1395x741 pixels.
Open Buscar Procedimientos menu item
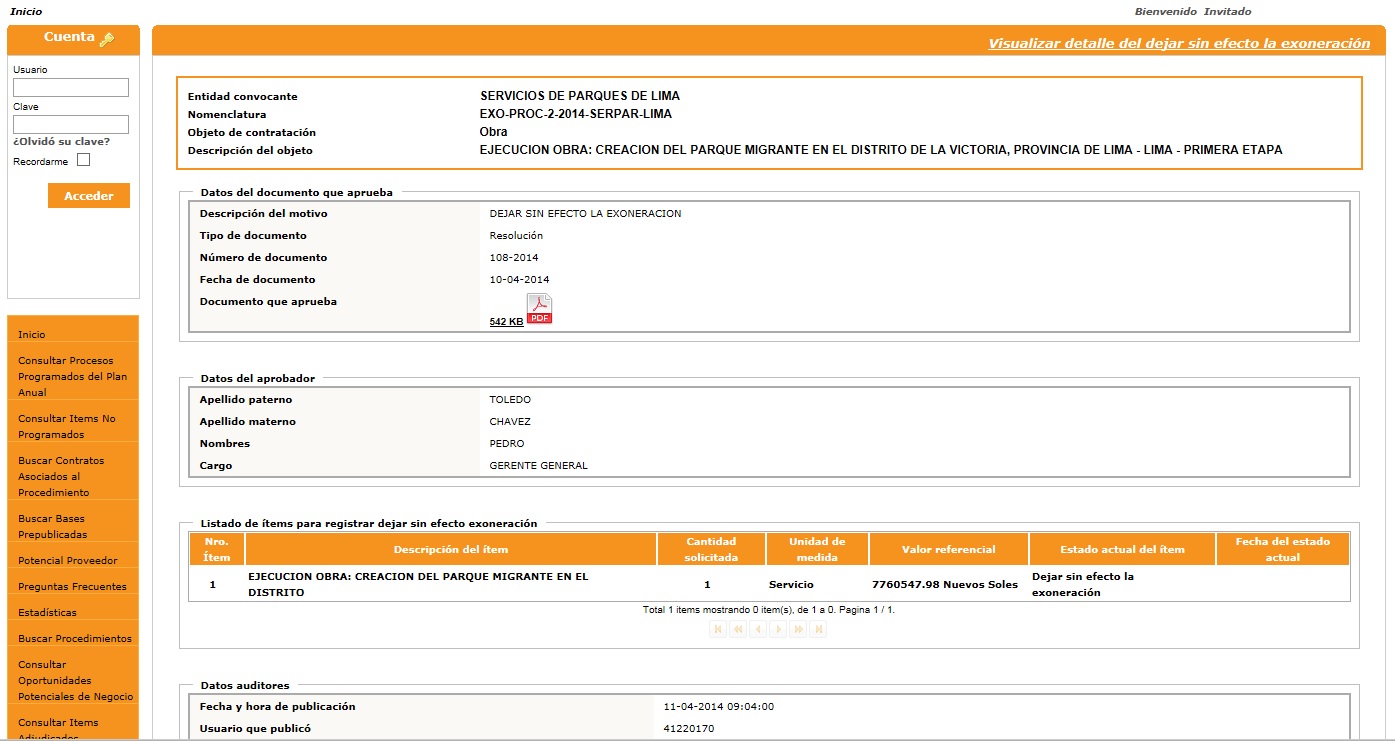point(73,638)
